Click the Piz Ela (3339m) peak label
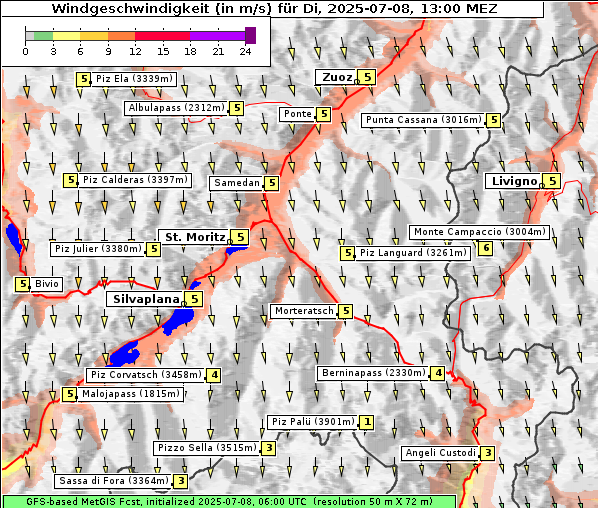Screen dimensions: 598x508 pos(134,79)
